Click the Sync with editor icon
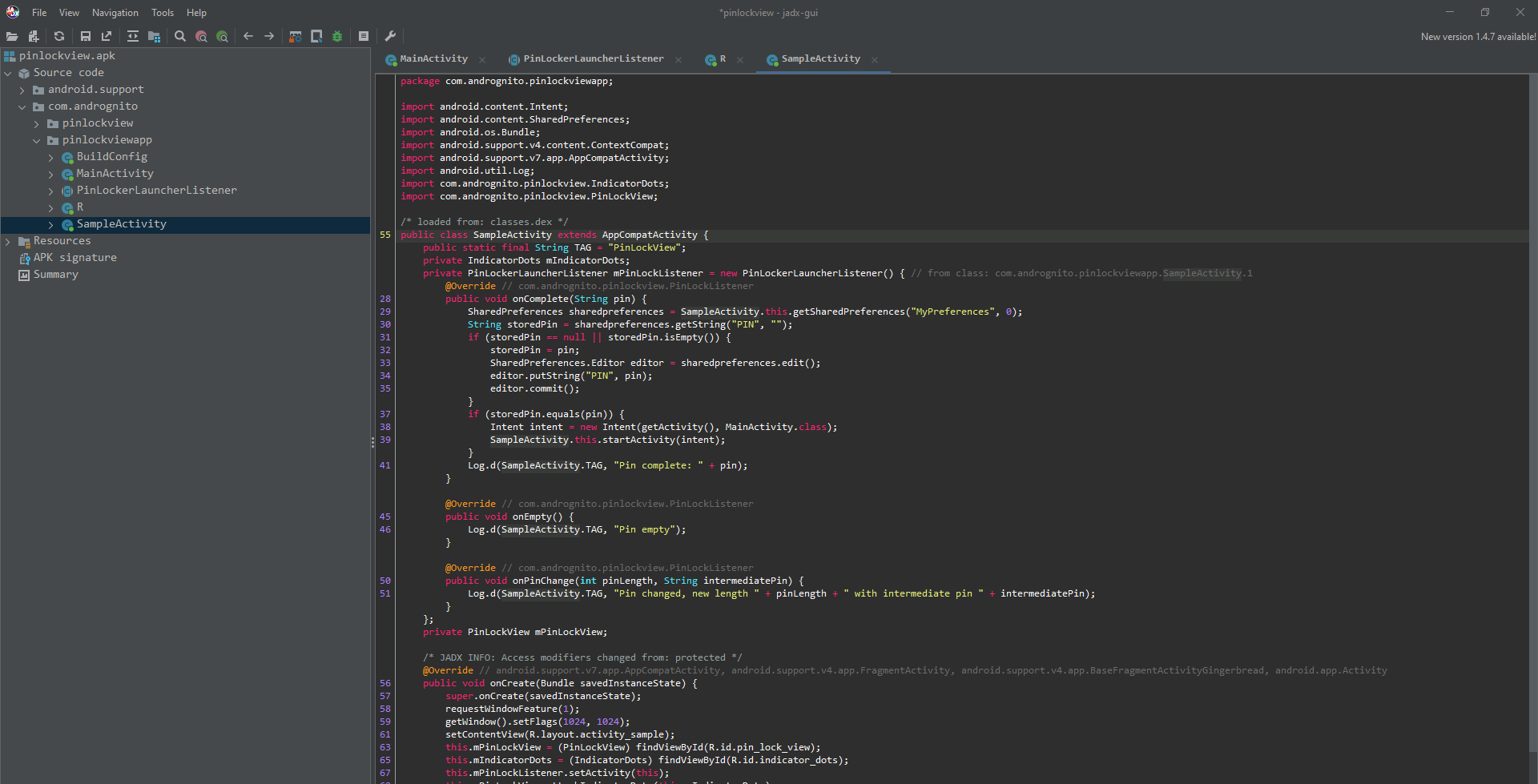Screen dimensions: 1538x784 point(133,36)
